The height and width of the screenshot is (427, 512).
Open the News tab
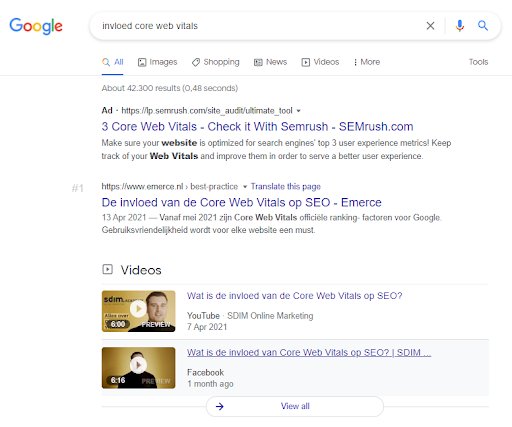point(270,62)
